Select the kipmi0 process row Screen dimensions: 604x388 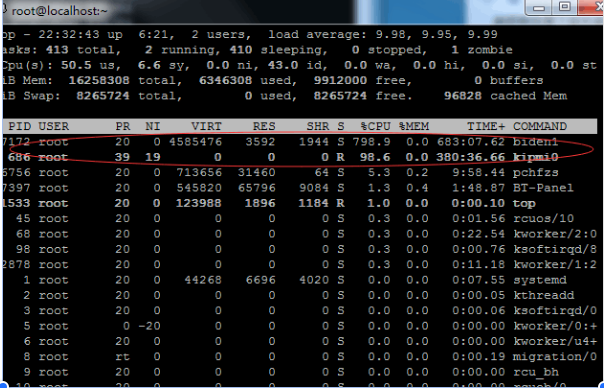pyautogui.click(x=300, y=157)
